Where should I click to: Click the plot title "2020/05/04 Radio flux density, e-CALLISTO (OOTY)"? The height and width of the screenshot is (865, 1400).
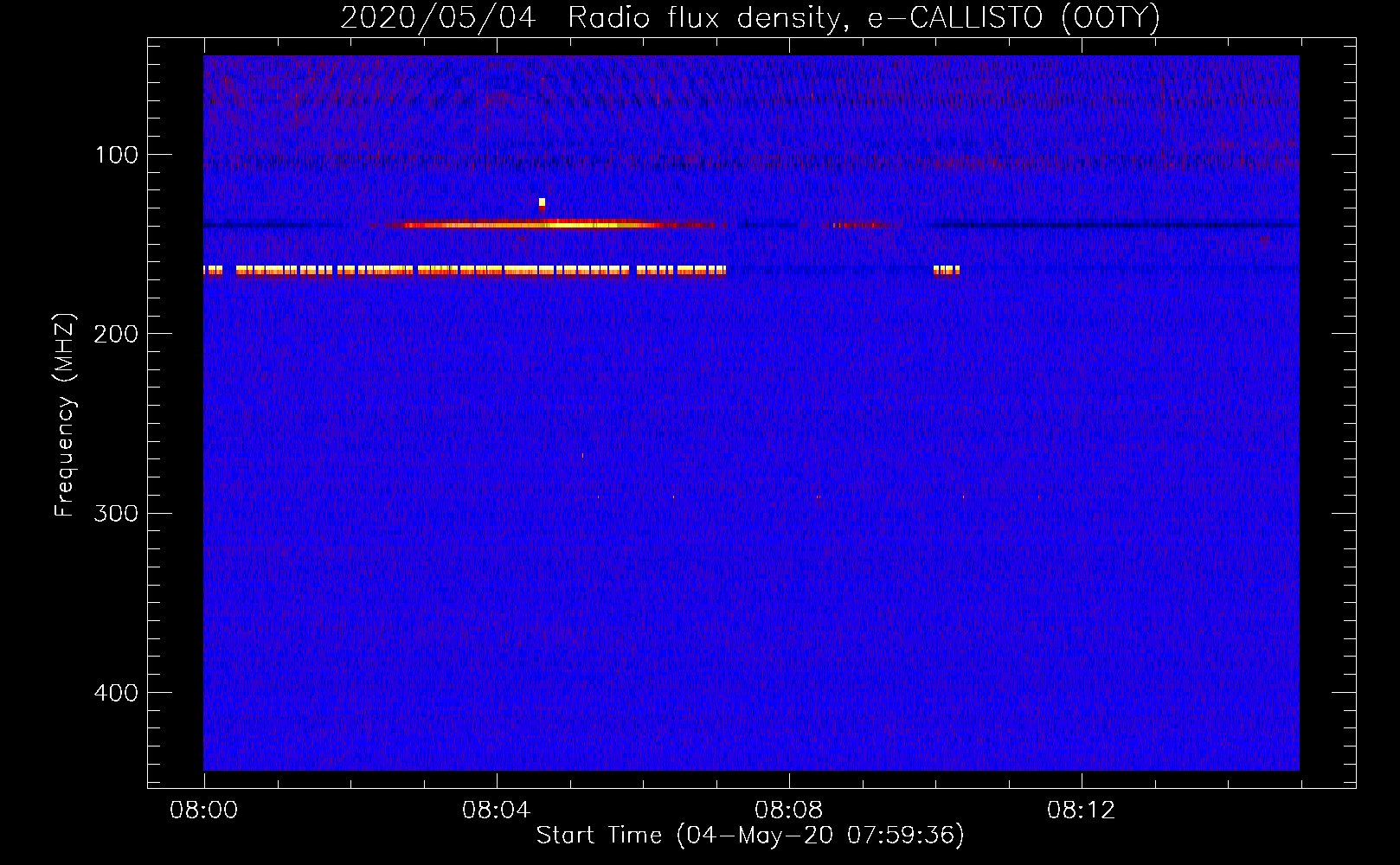tap(749, 17)
